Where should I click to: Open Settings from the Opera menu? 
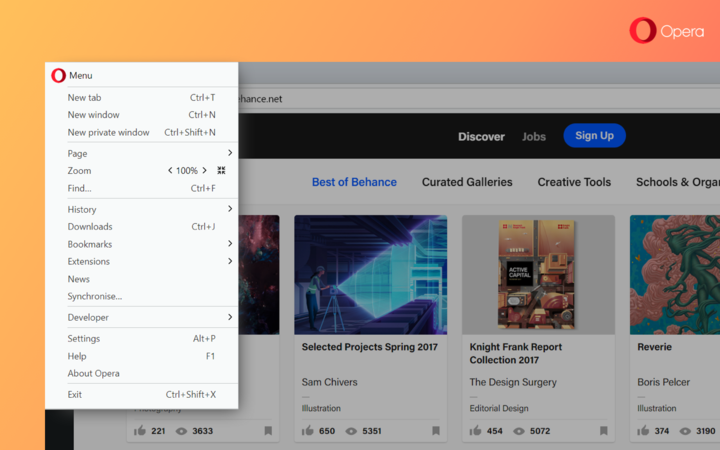pyautogui.click(x=84, y=338)
